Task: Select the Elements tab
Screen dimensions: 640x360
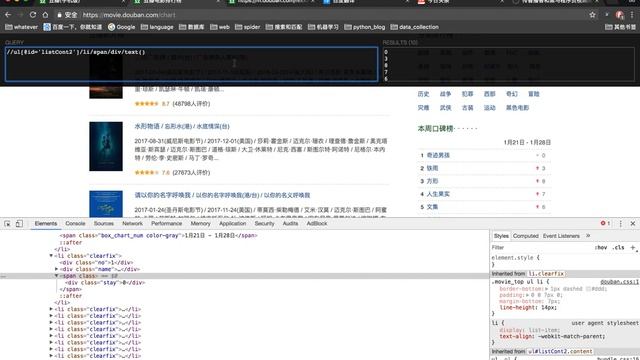Action: (46, 223)
